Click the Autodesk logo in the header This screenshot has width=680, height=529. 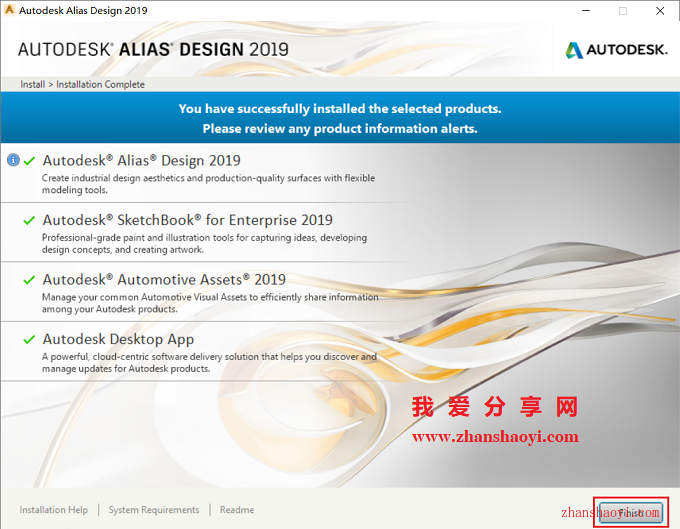click(x=616, y=50)
